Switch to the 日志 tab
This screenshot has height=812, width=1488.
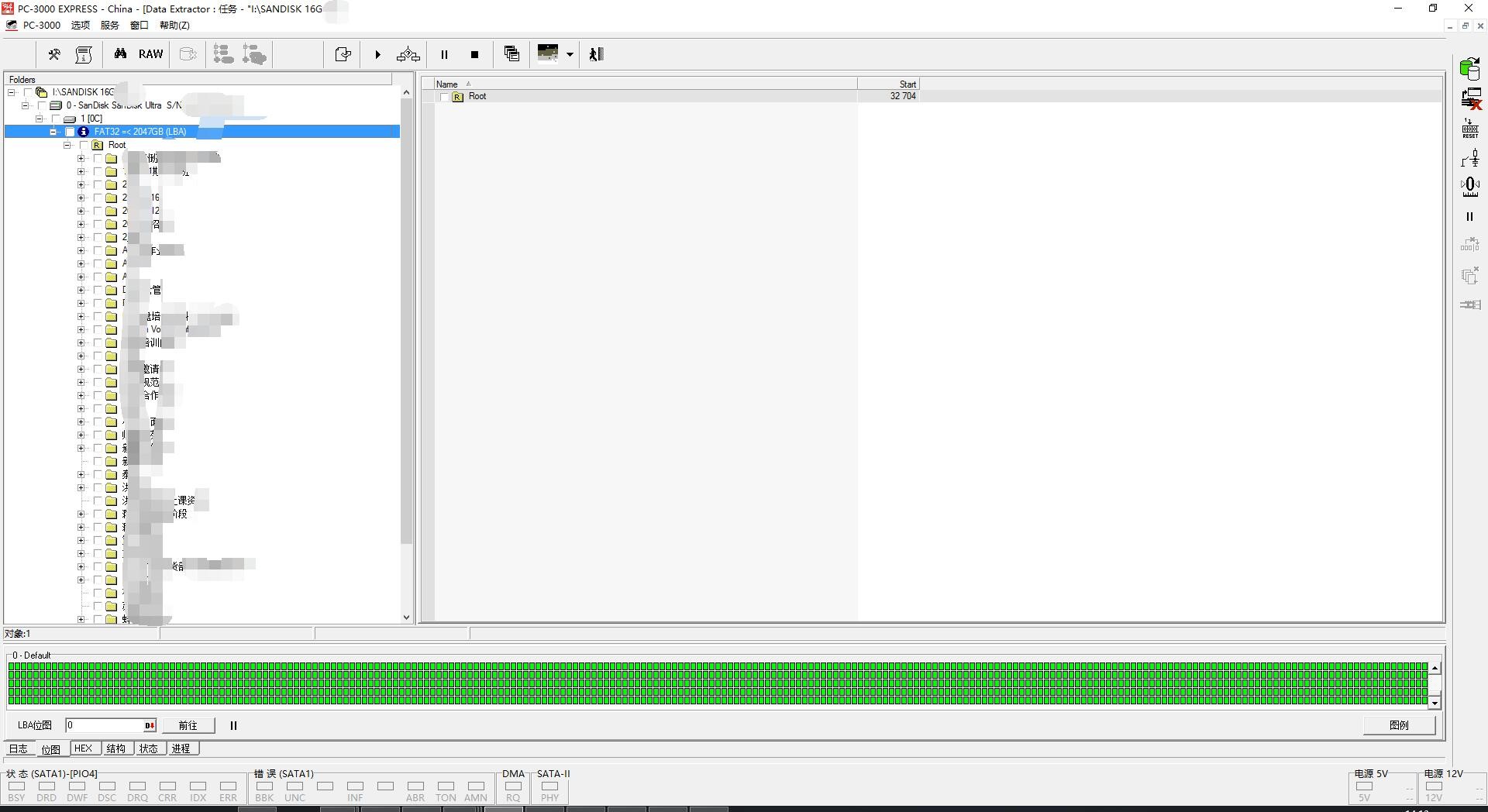19,748
